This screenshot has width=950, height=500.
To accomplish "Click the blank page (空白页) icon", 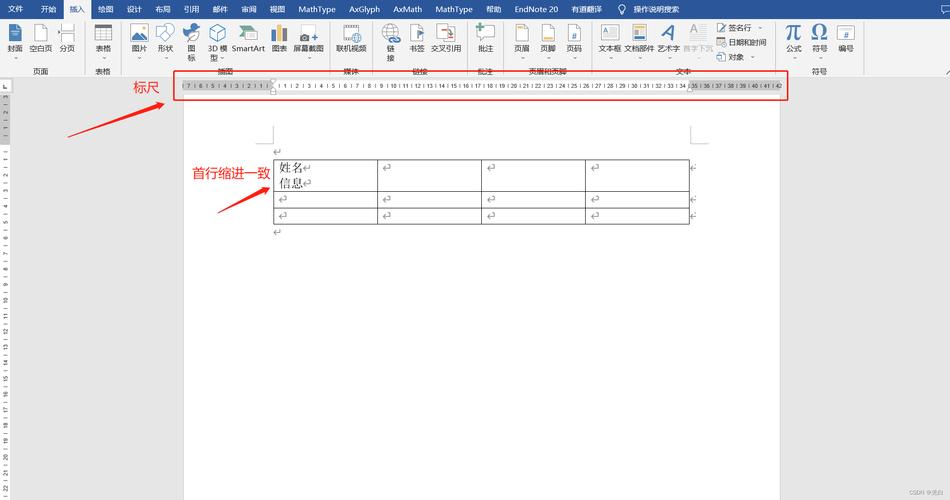I will [41, 38].
